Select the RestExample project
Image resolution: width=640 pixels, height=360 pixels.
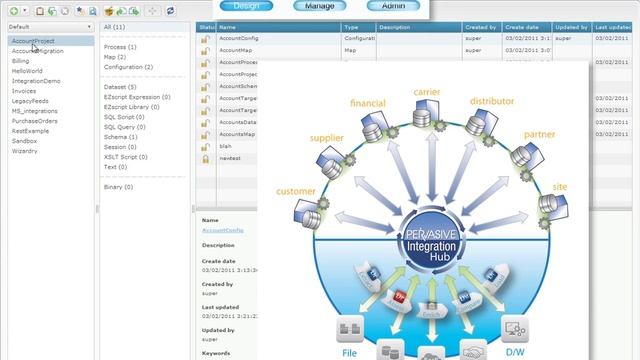tap(30, 131)
